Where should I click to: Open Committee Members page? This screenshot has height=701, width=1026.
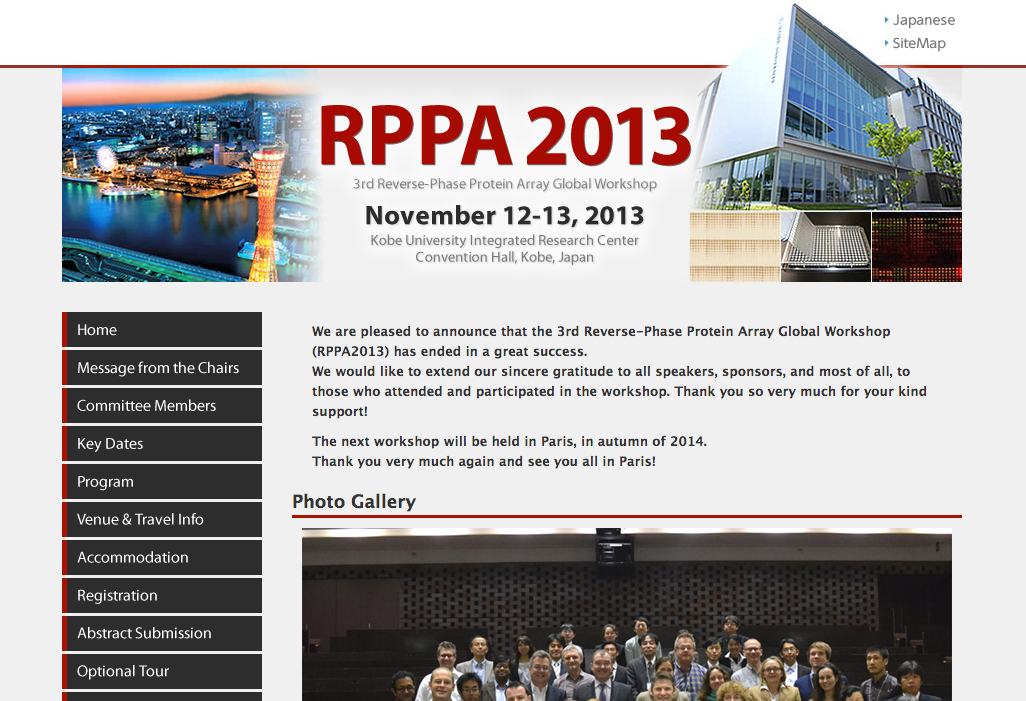pyautogui.click(x=162, y=406)
